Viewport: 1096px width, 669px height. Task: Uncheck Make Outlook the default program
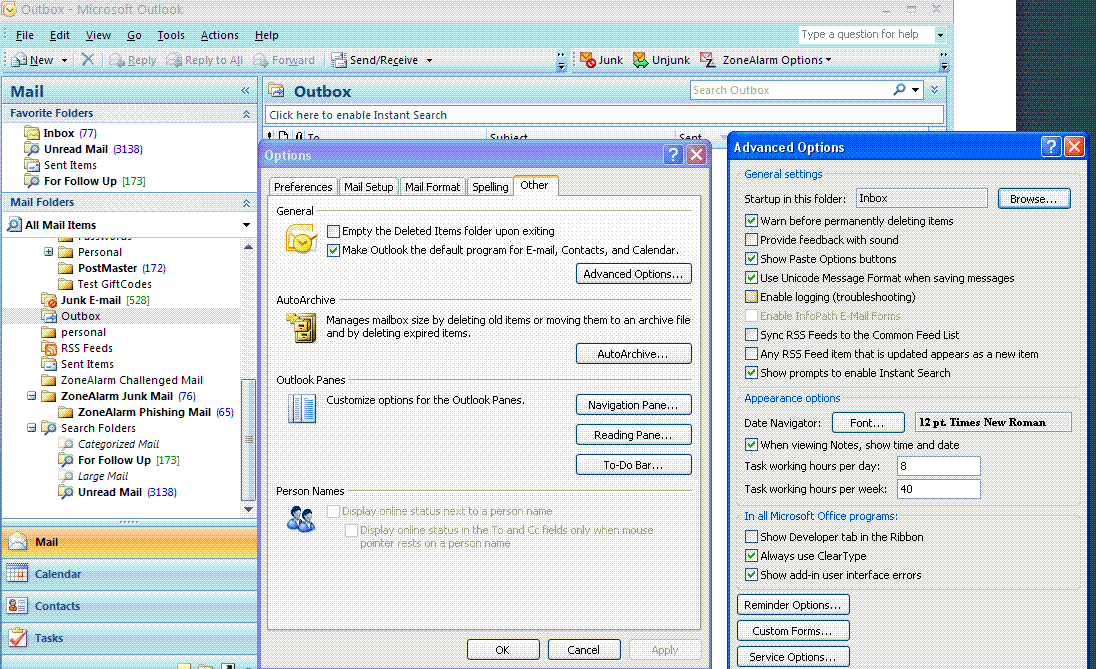tap(333, 250)
